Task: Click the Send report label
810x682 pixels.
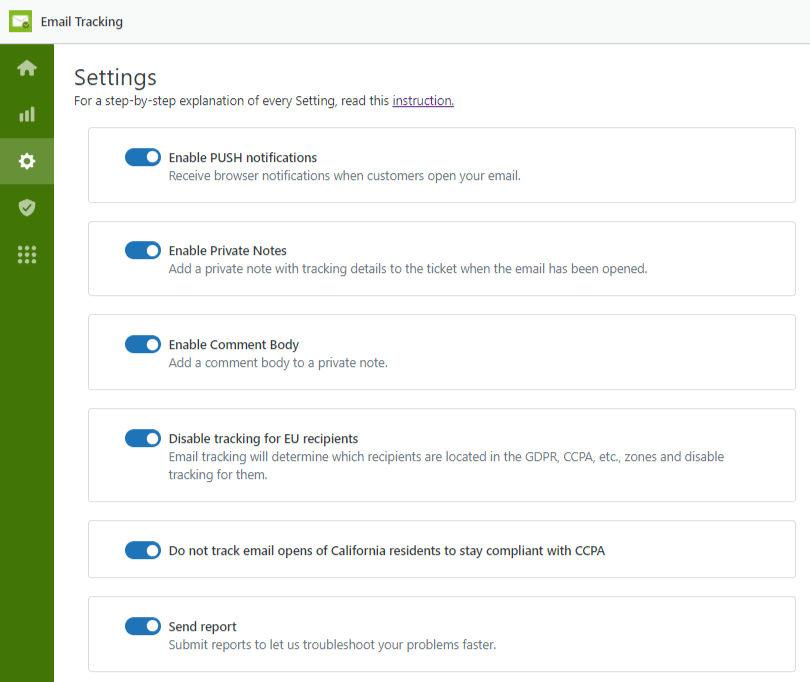Action: coord(202,627)
